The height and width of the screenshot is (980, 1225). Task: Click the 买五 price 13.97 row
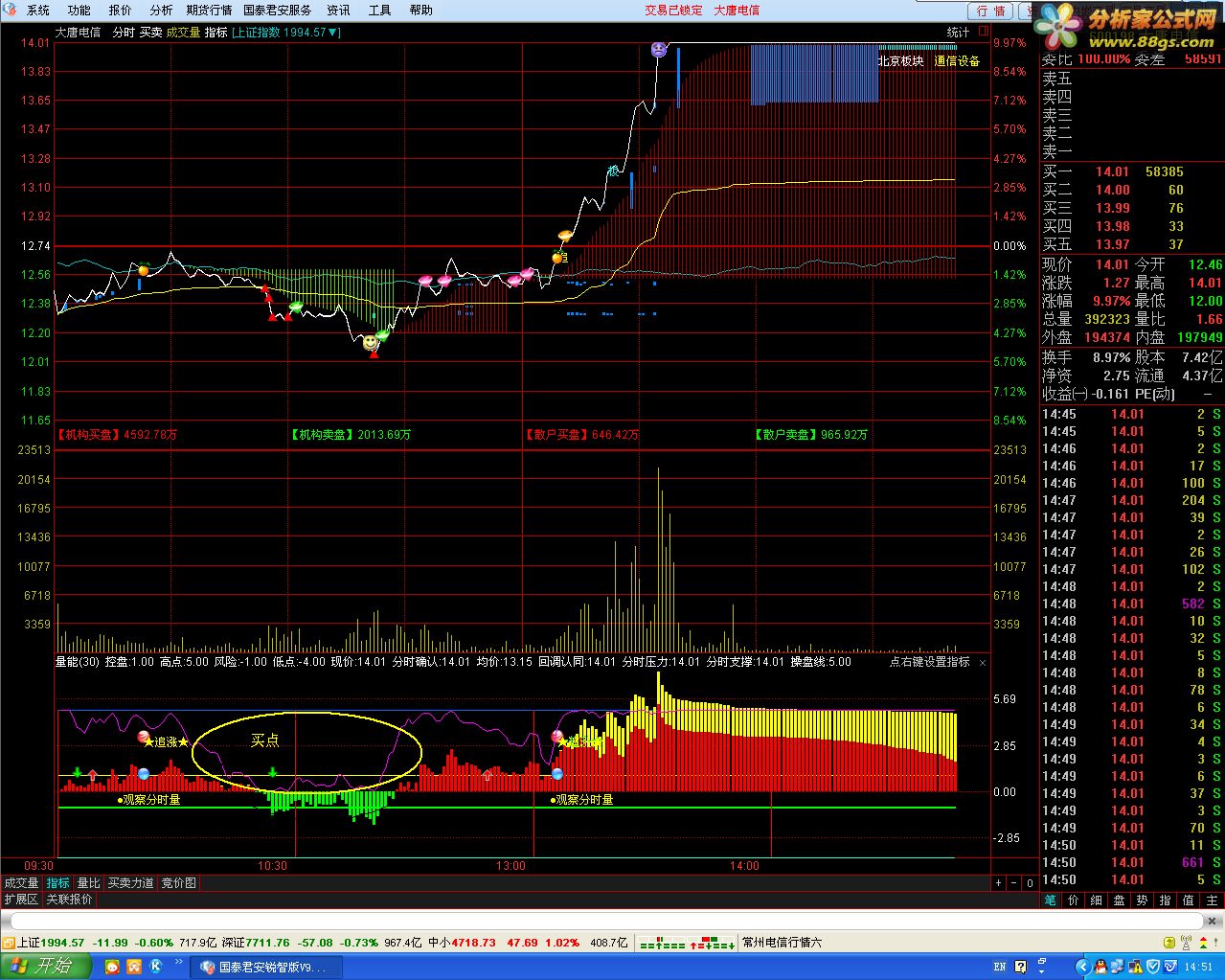coord(1131,245)
